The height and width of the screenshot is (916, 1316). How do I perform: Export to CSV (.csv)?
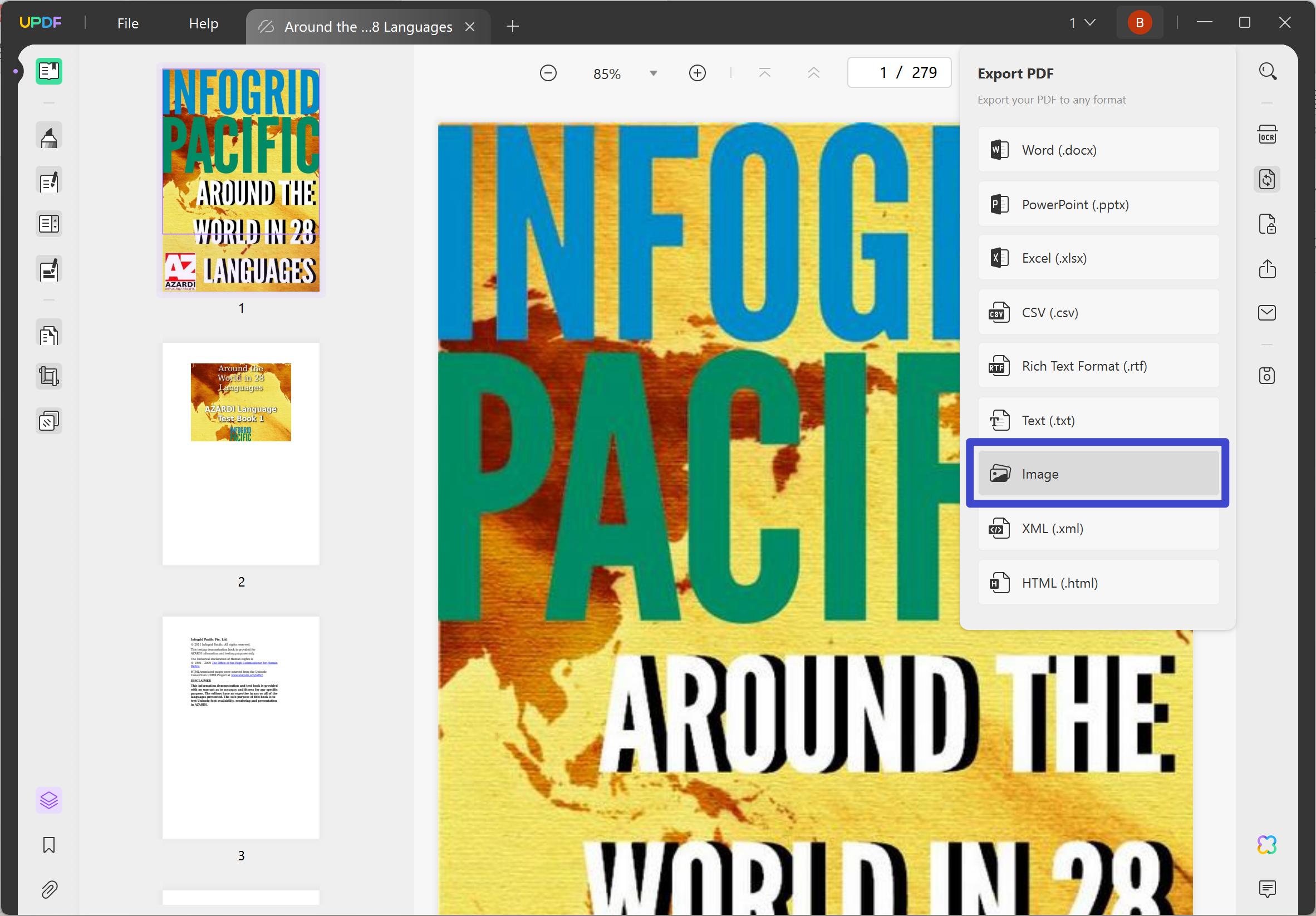[1098, 313]
